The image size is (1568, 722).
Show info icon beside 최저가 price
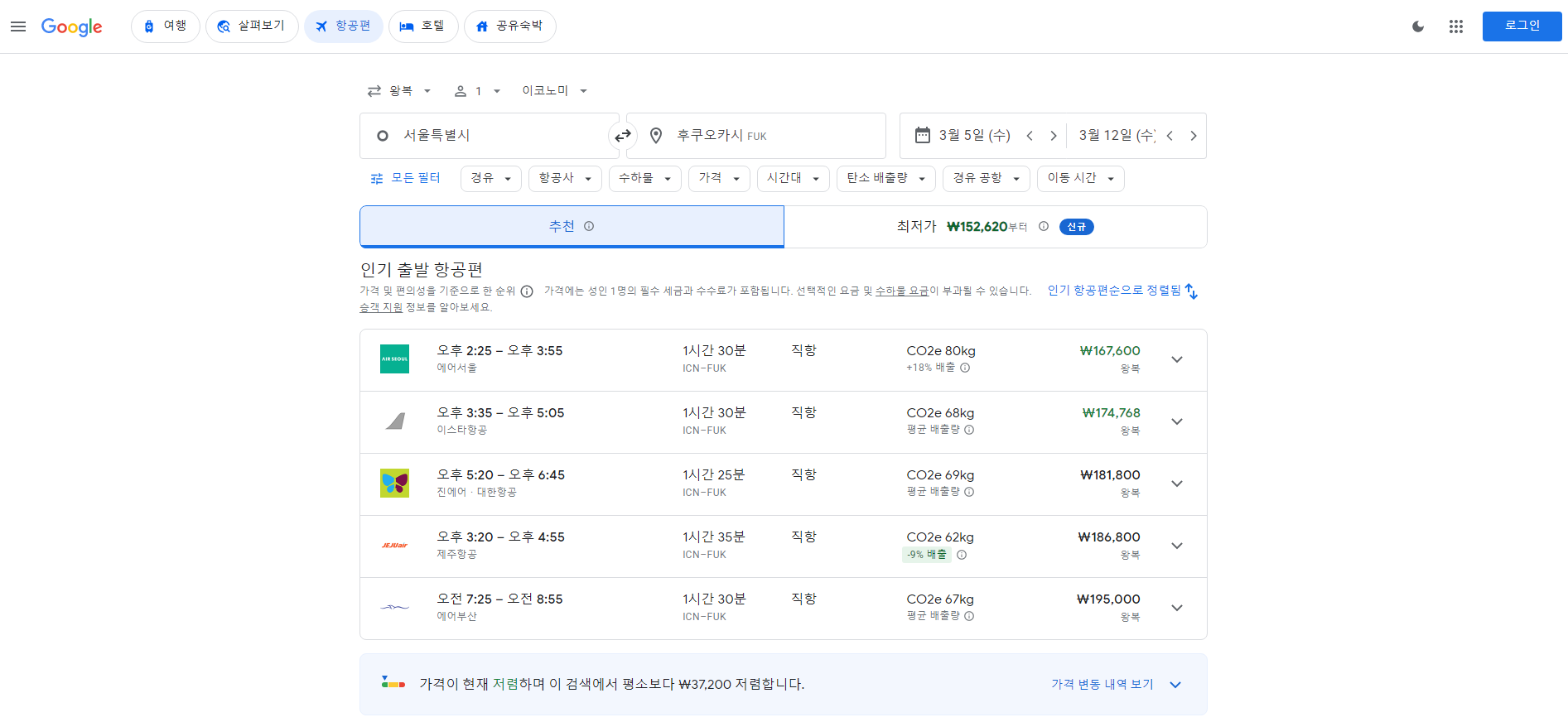click(x=1044, y=226)
